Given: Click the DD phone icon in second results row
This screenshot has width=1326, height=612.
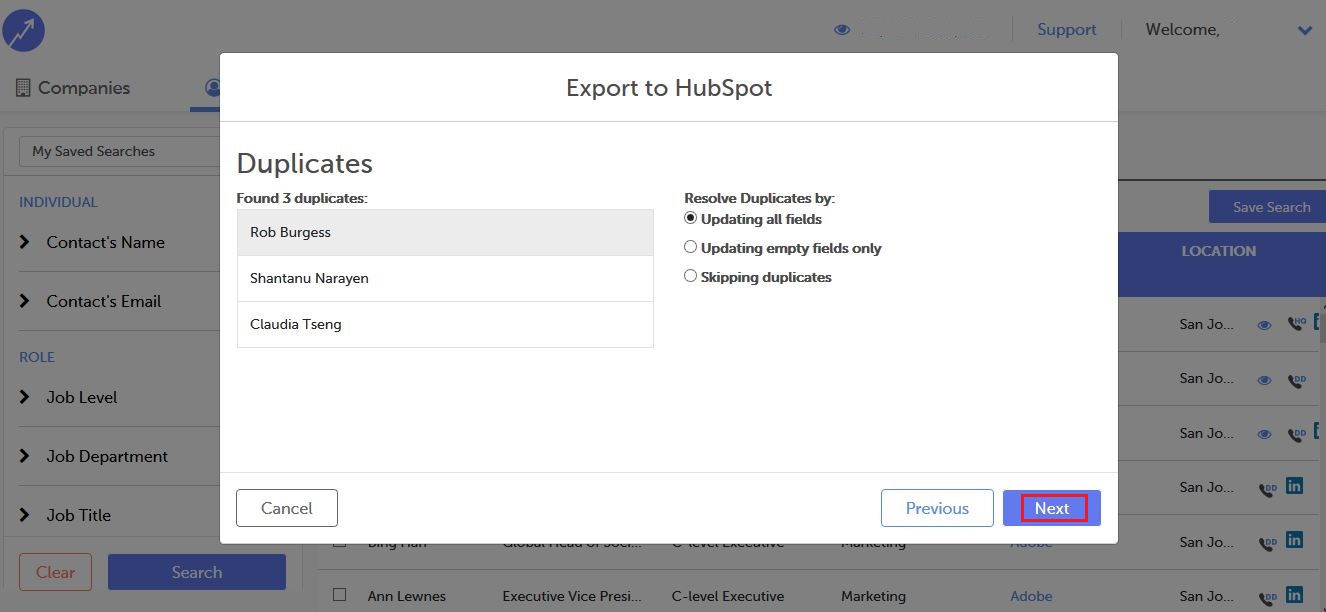Looking at the screenshot, I should tap(1297, 380).
